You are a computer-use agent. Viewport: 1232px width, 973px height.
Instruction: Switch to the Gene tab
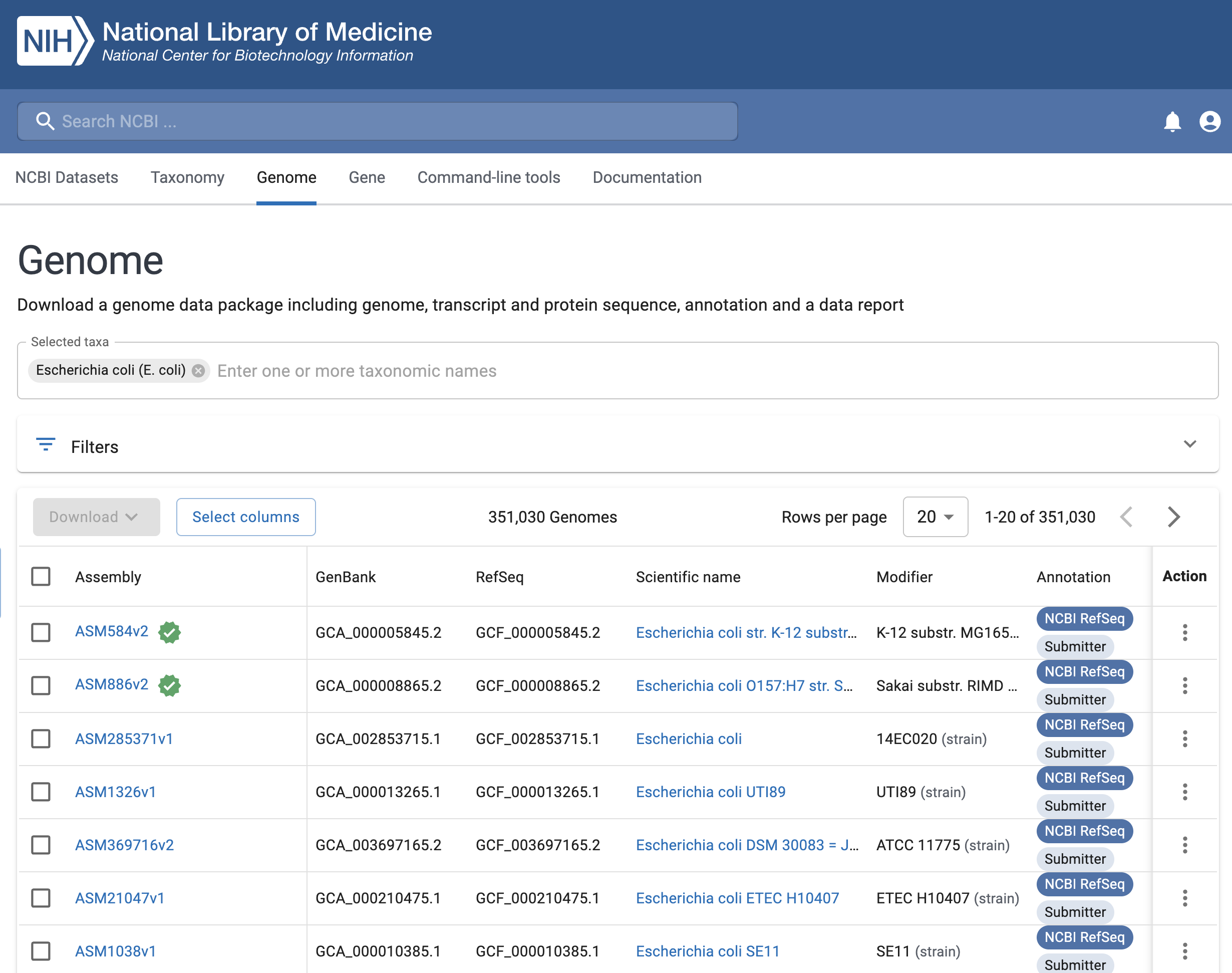(367, 177)
